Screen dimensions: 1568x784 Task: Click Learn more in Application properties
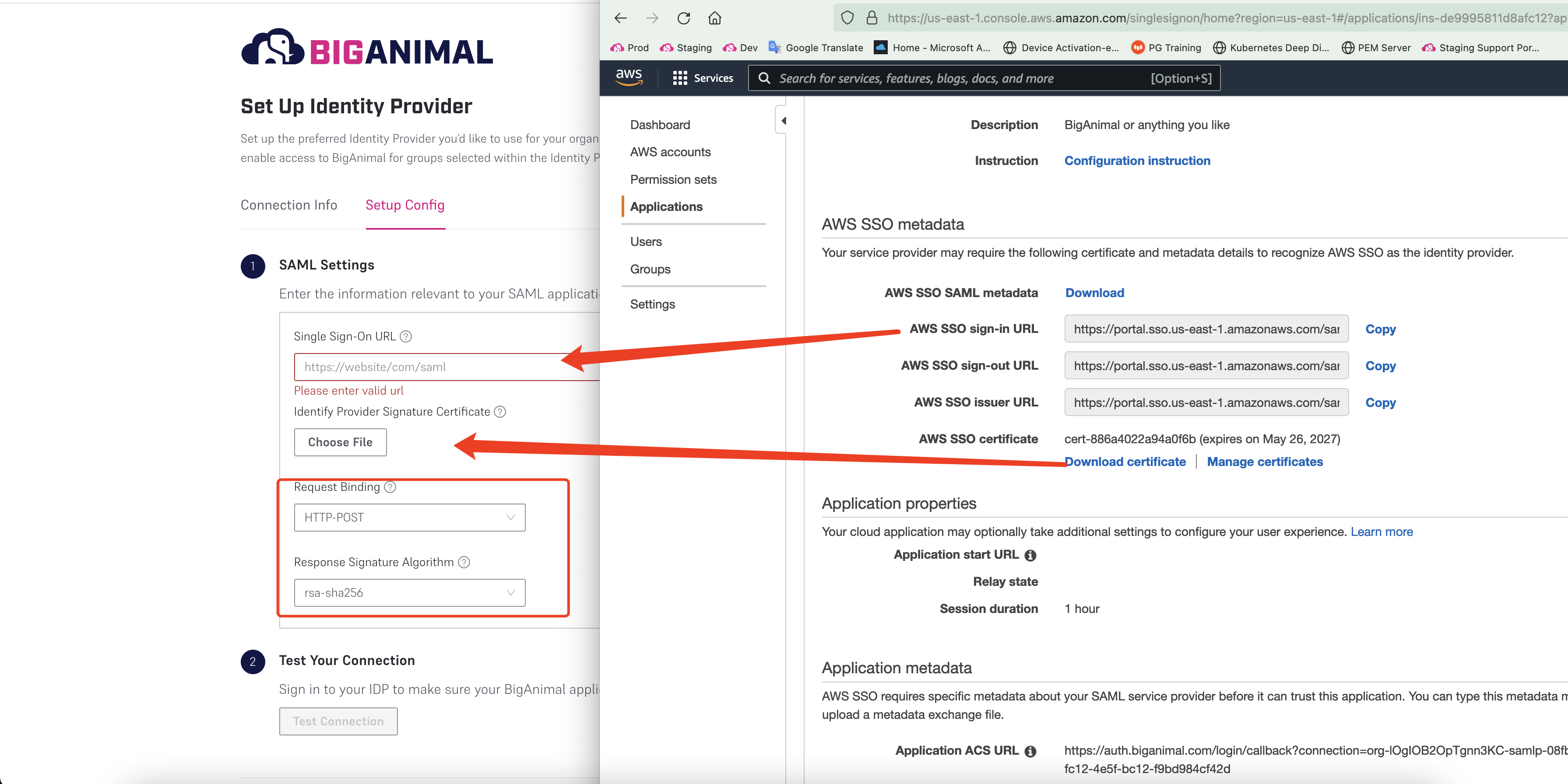point(1382,532)
